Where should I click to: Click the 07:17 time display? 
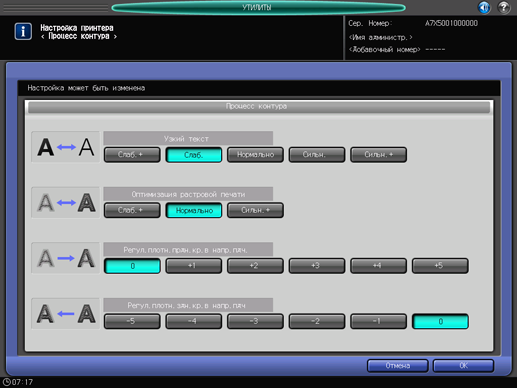(x=22, y=382)
